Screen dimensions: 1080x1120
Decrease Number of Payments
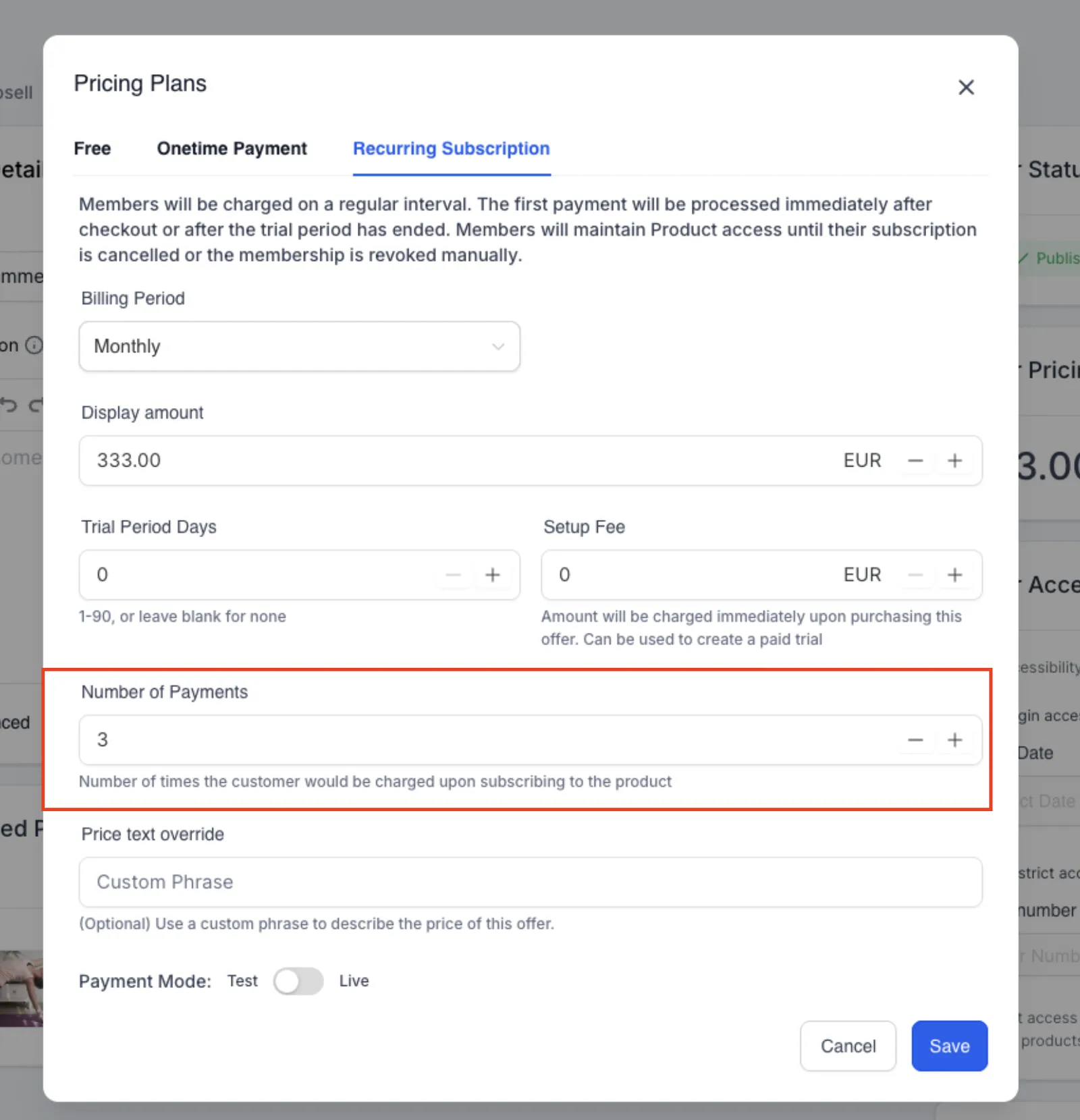[915, 740]
